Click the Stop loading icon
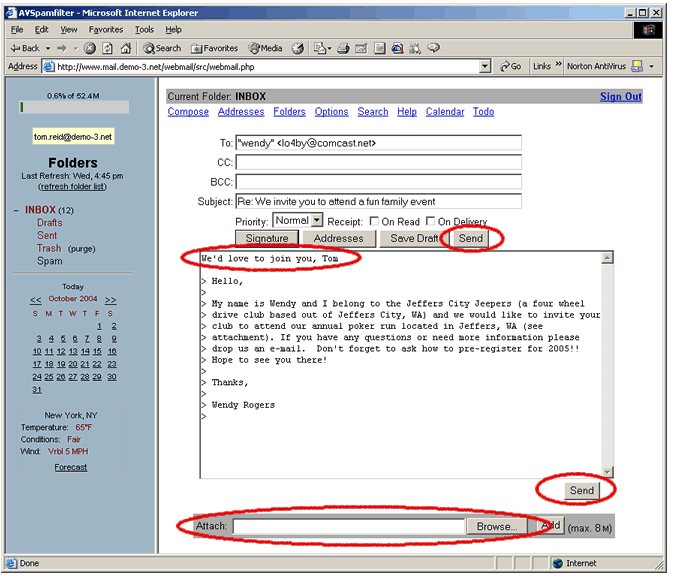The height and width of the screenshot is (579, 673). (90, 48)
